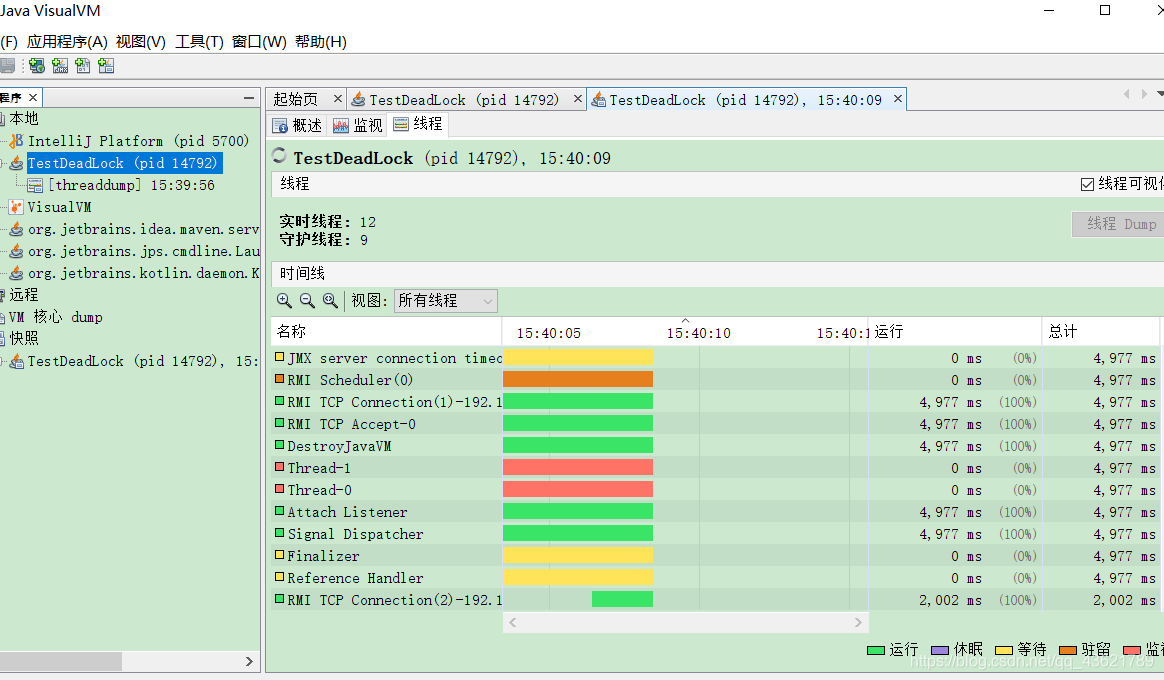Image resolution: width=1164 pixels, height=680 pixels.
Task: Switch to the 起始页 tab
Action: (x=296, y=99)
